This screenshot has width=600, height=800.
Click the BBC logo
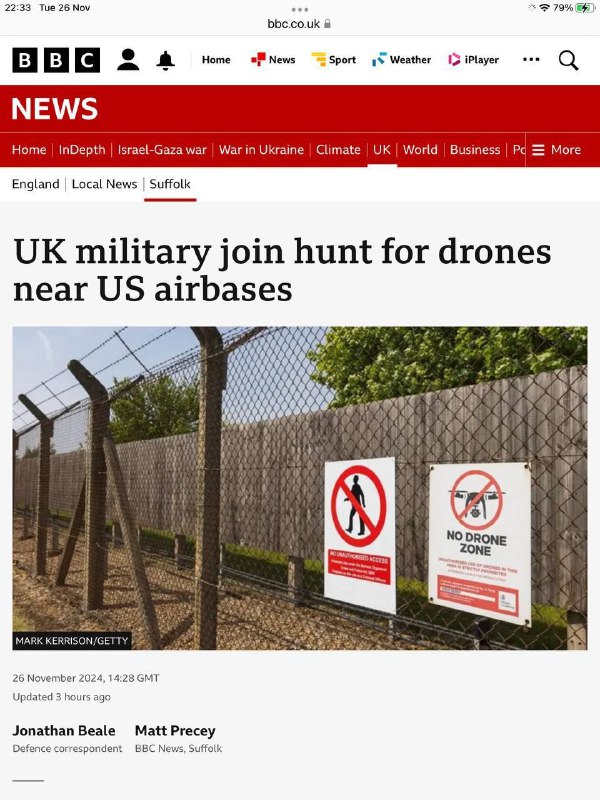tap(56, 60)
